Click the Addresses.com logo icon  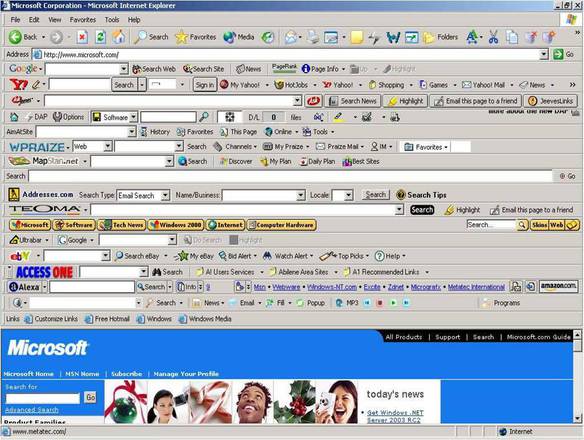[x=14, y=194]
